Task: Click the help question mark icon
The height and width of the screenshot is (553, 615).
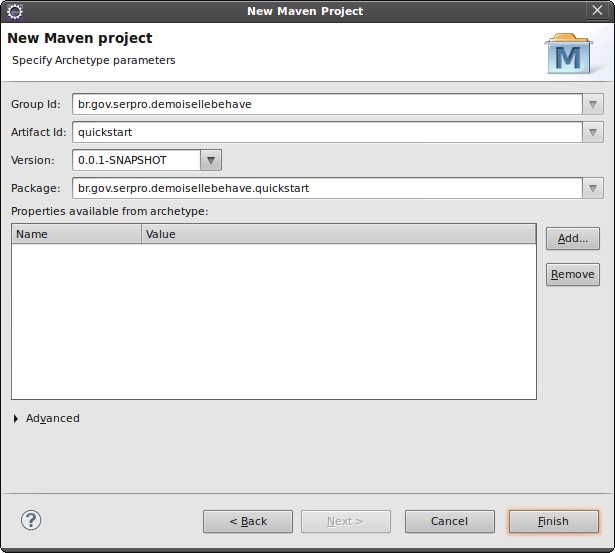Action: (x=31, y=520)
